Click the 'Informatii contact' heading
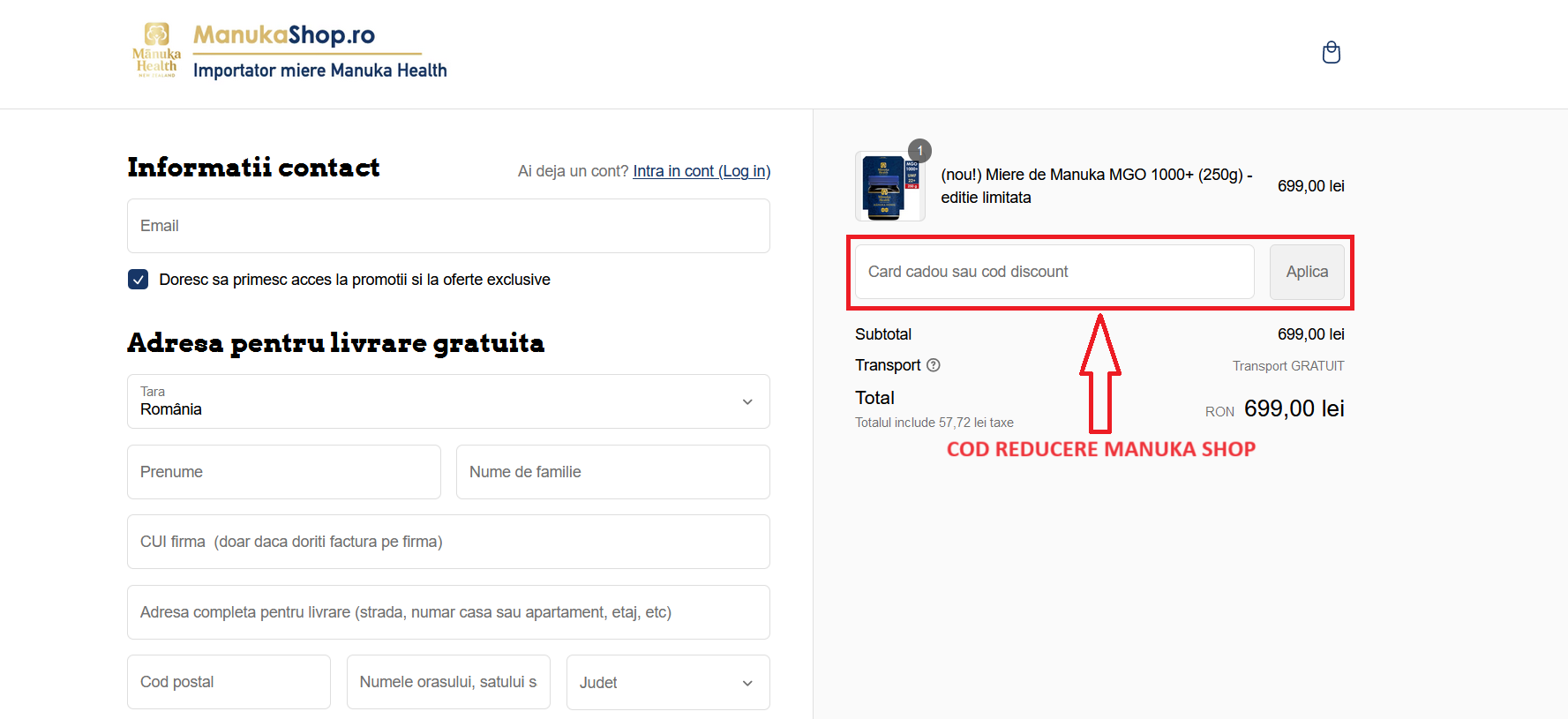1568x719 pixels. 253,168
